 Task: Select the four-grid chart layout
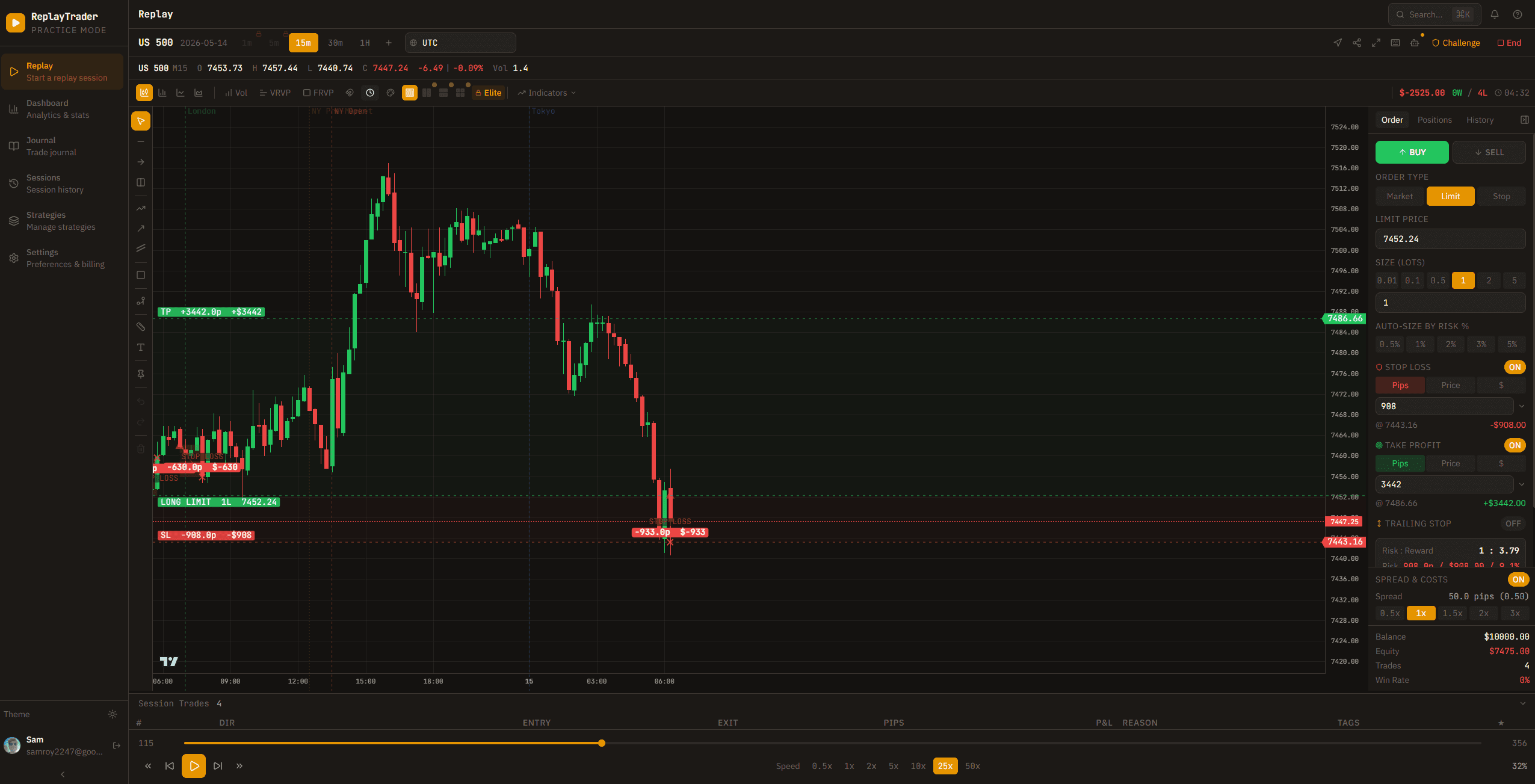click(460, 93)
